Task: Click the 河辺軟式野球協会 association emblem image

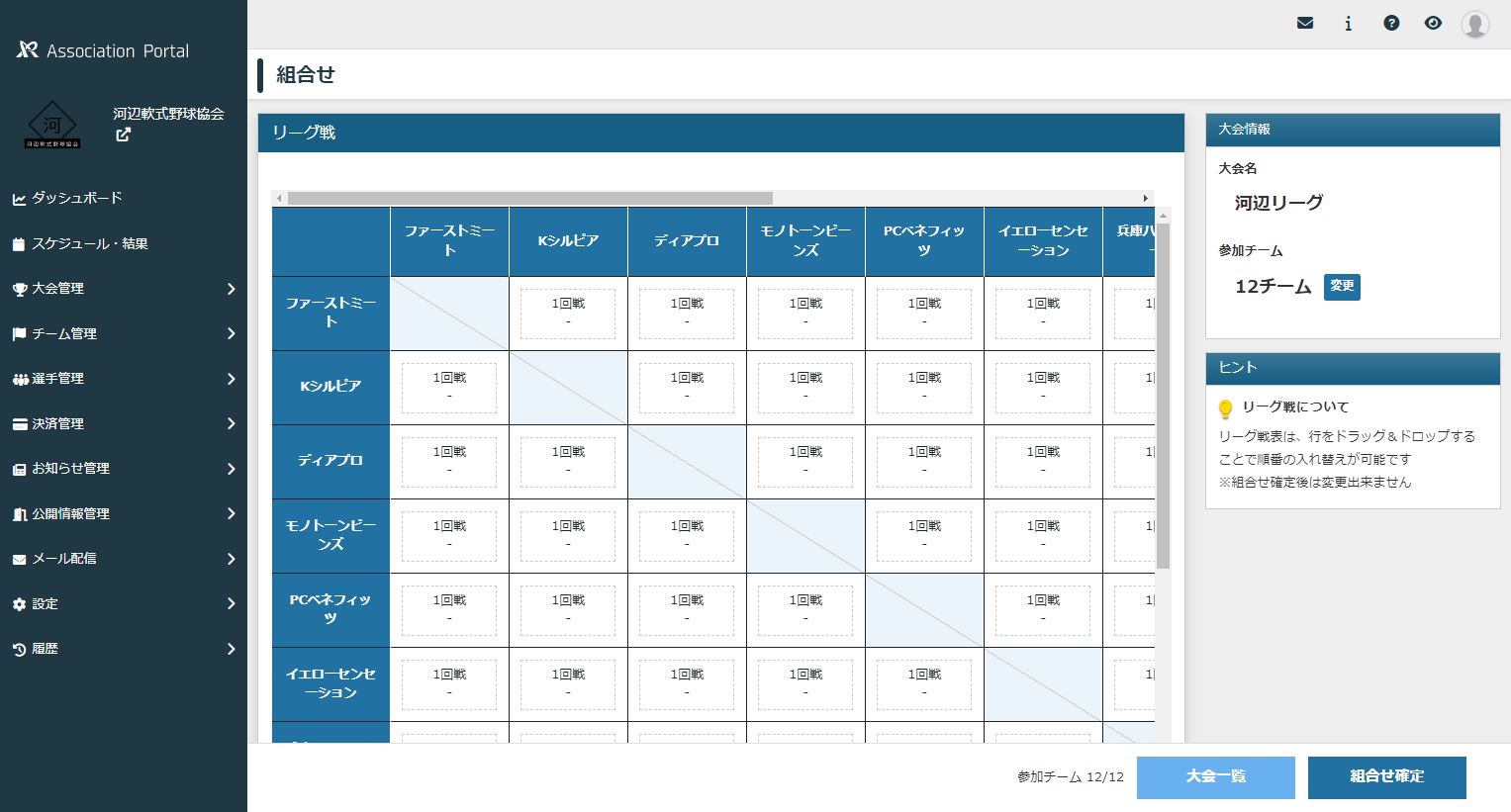Action: [52, 126]
